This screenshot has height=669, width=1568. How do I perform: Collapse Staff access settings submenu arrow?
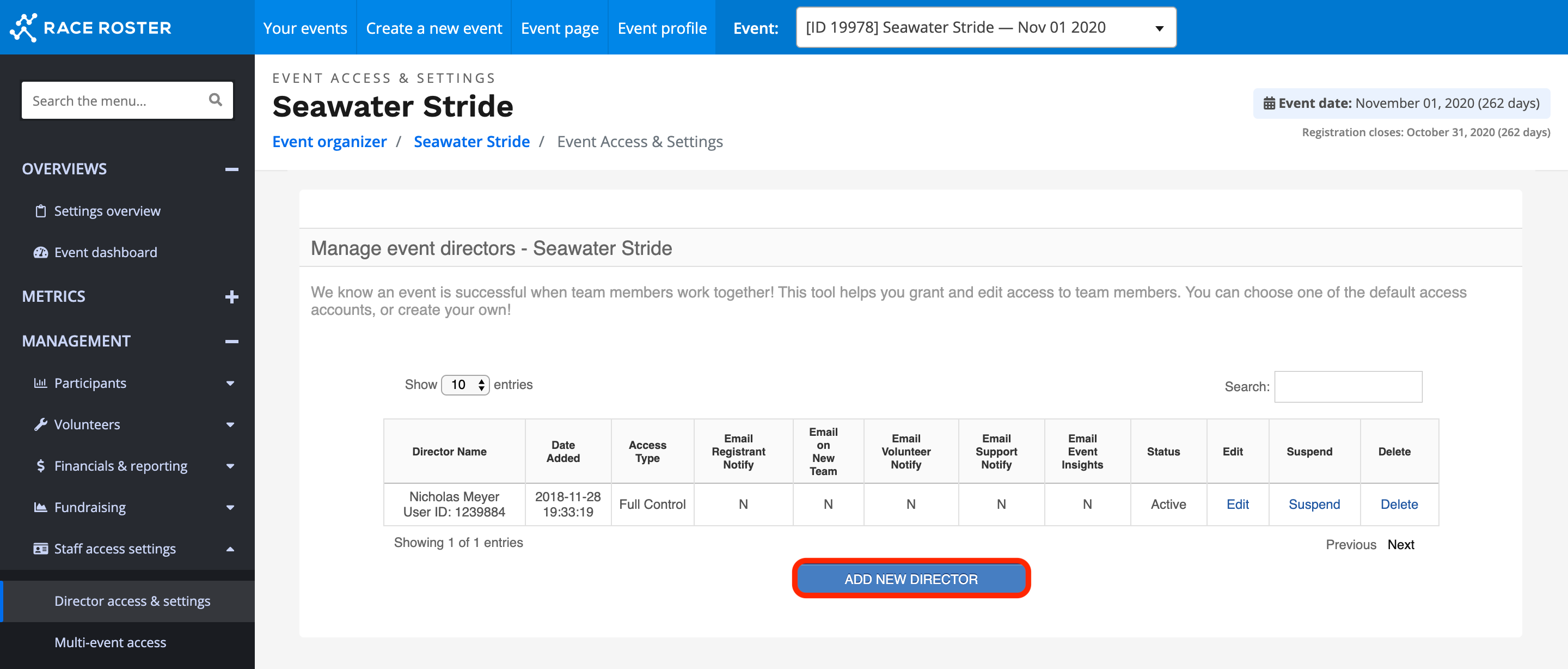[230, 549]
